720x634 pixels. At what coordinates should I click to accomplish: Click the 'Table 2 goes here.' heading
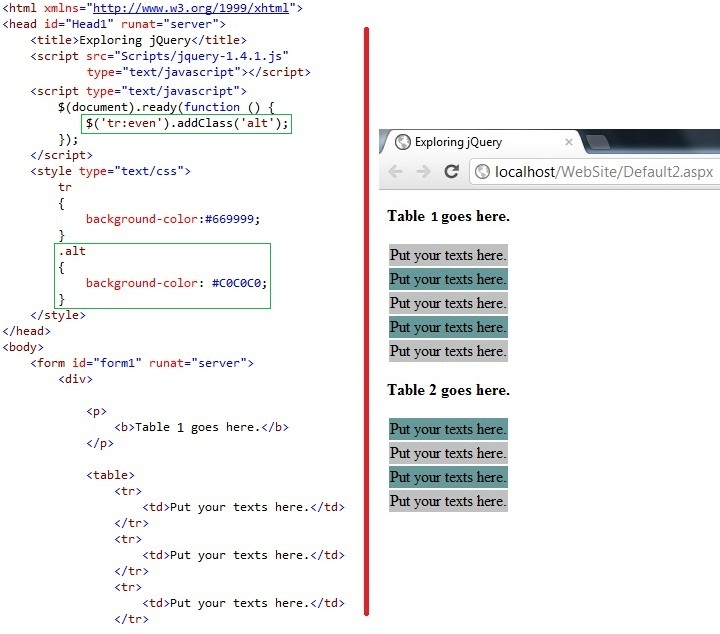[449, 390]
